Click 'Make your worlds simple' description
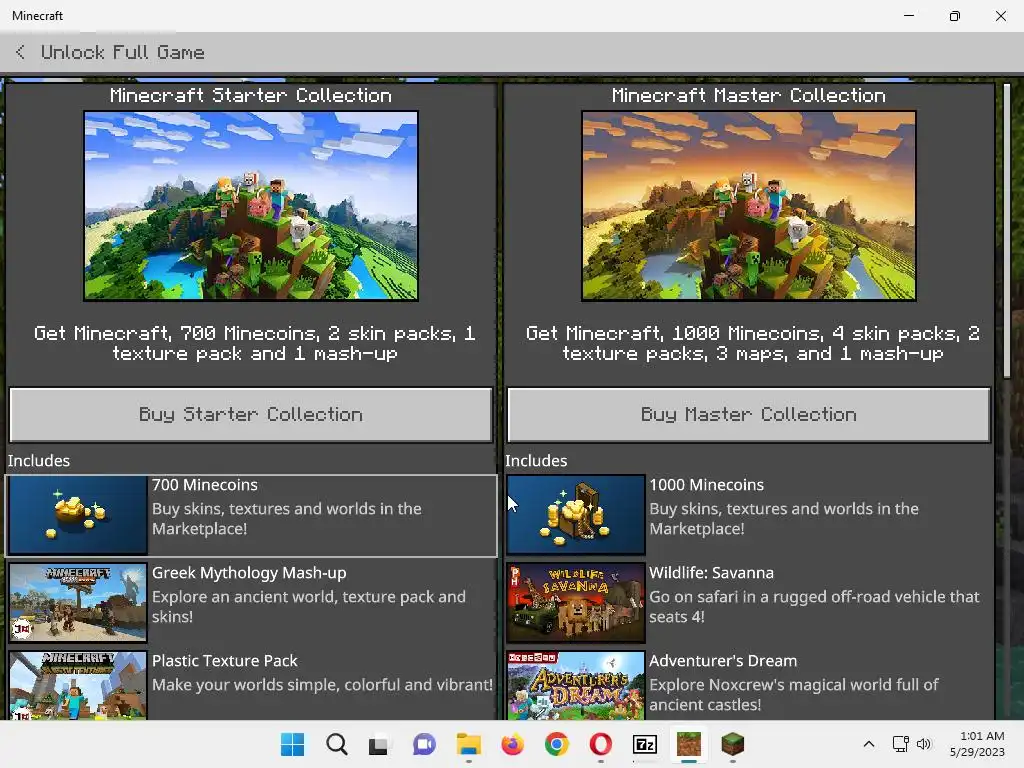This screenshot has width=1024, height=768. pos(322,685)
